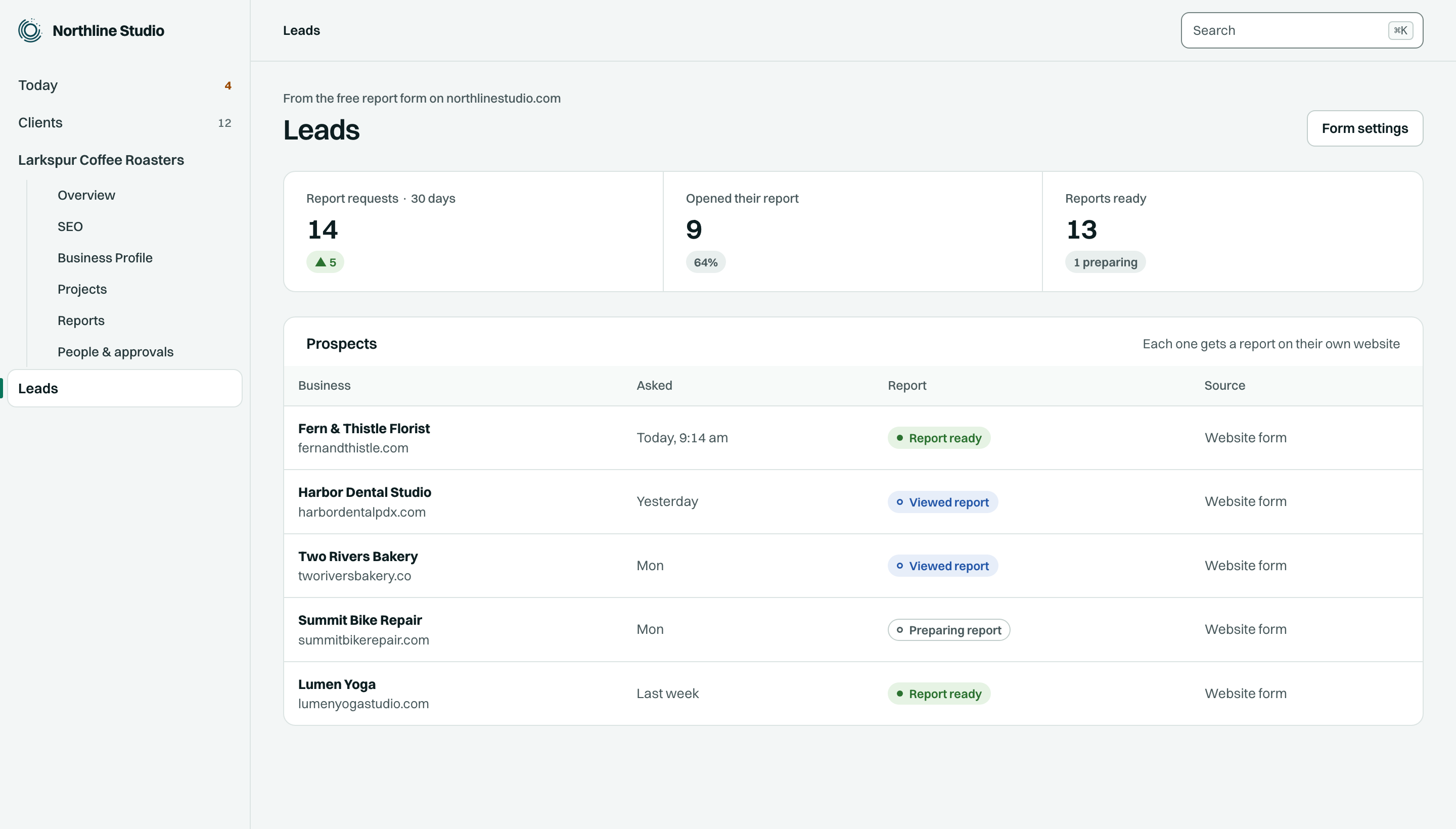Open Reports in the sidebar
1456x829 pixels.
(x=81, y=320)
